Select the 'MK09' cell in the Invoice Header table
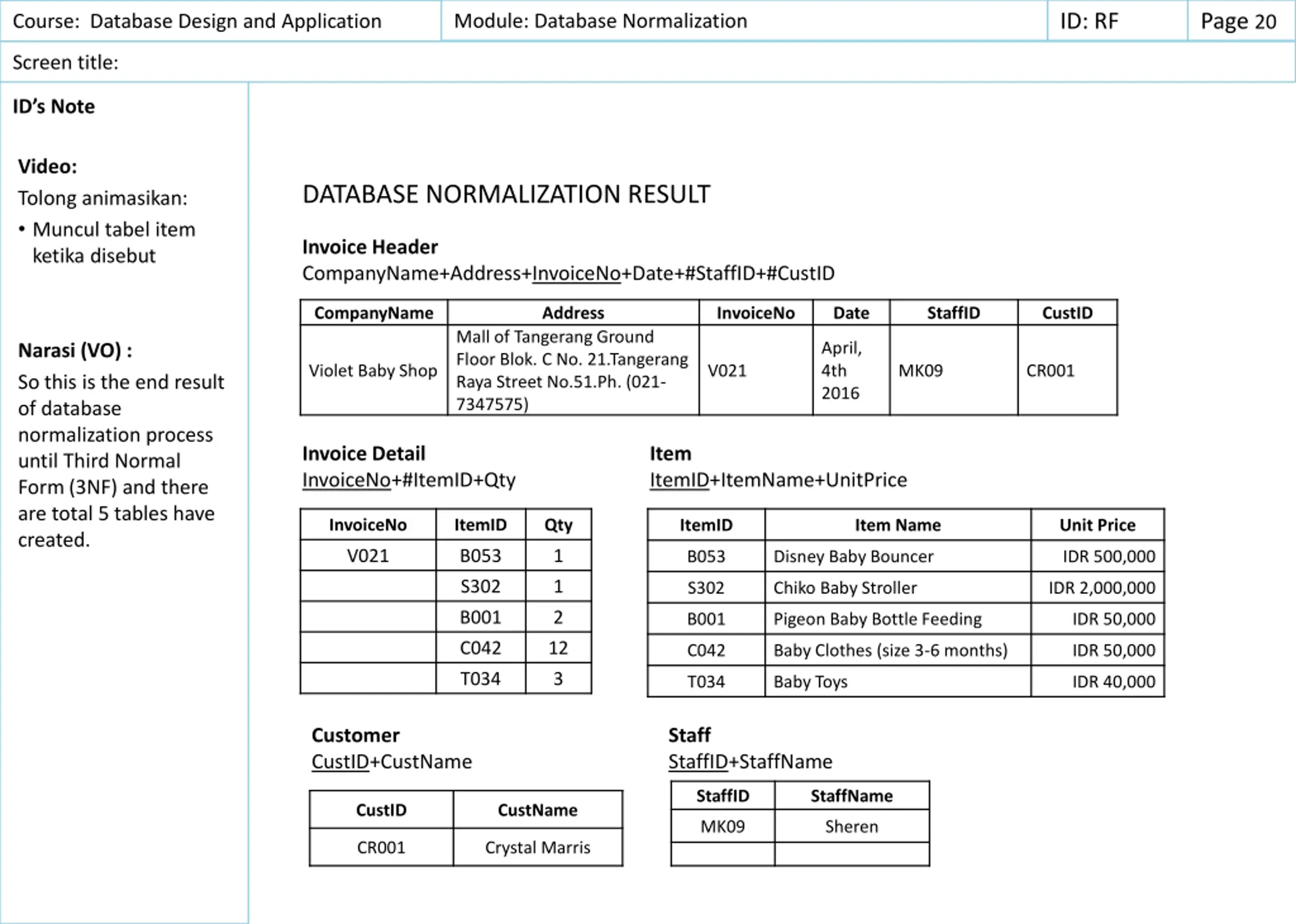Viewport: 1296px width, 924px height. point(953,371)
